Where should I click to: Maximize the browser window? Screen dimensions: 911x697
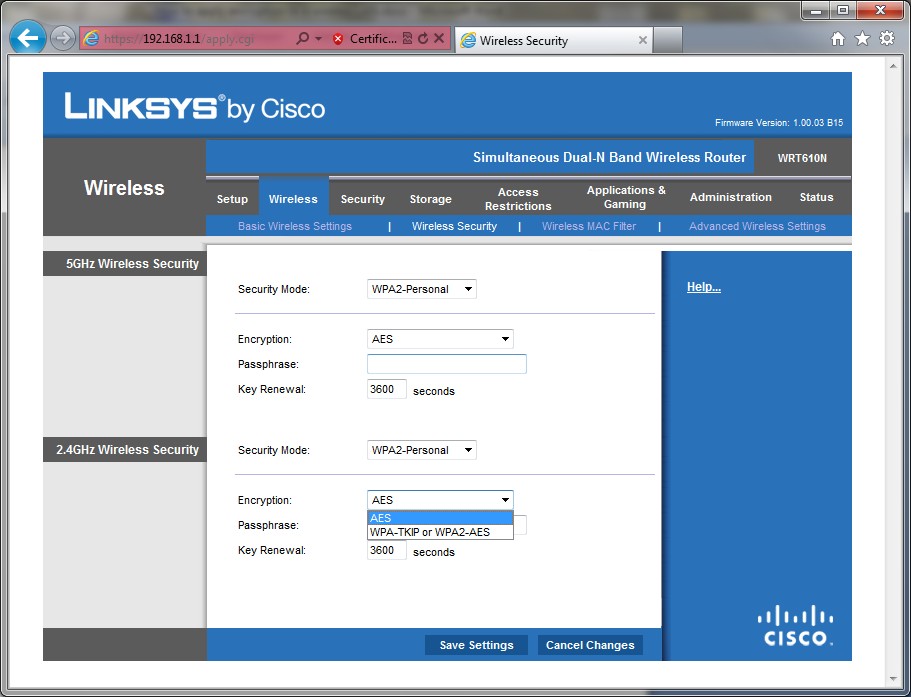click(844, 10)
